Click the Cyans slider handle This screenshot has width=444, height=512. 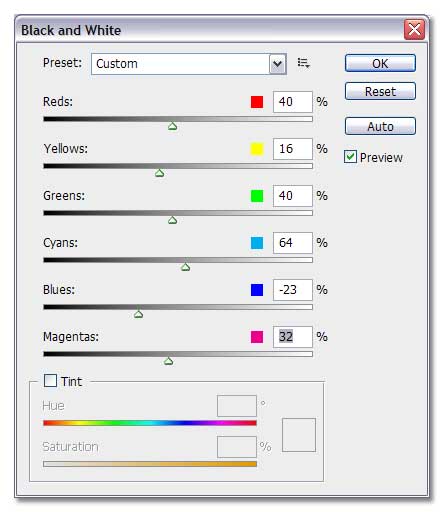pos(185,267)
